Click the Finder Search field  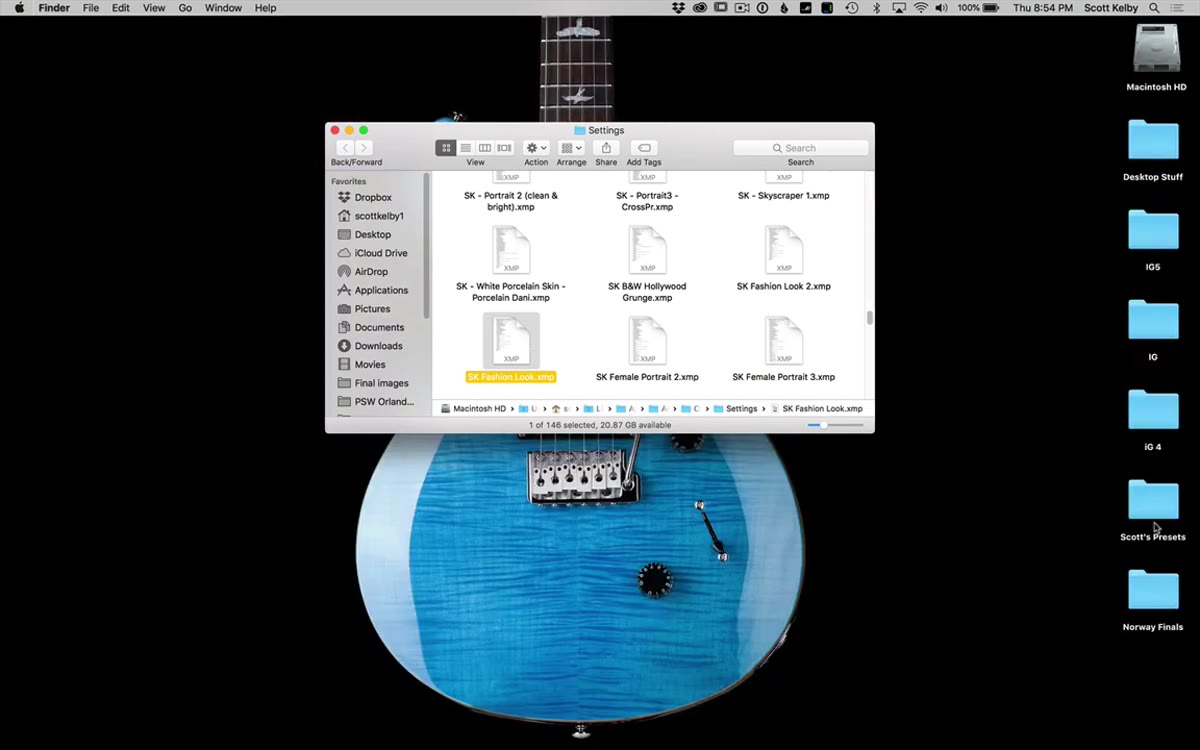[801, 148]
